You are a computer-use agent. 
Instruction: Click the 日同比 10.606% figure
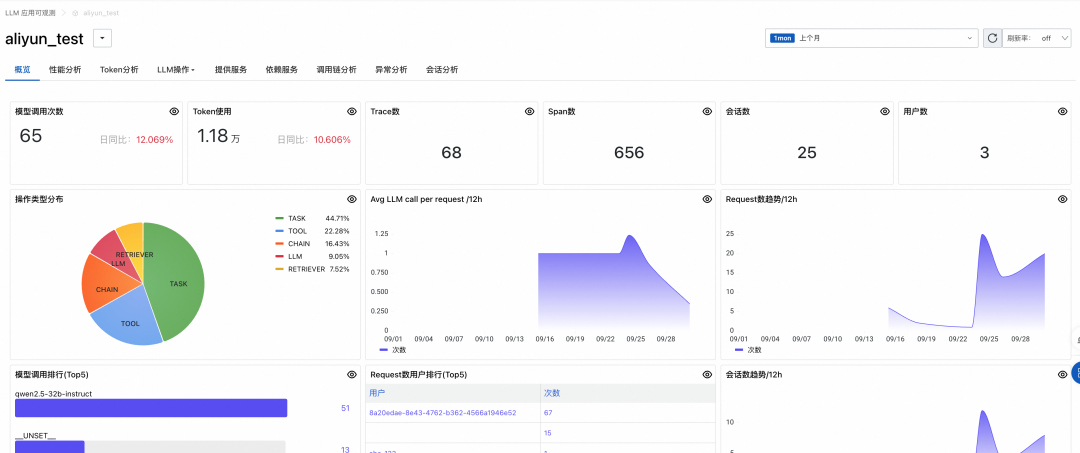332,140
